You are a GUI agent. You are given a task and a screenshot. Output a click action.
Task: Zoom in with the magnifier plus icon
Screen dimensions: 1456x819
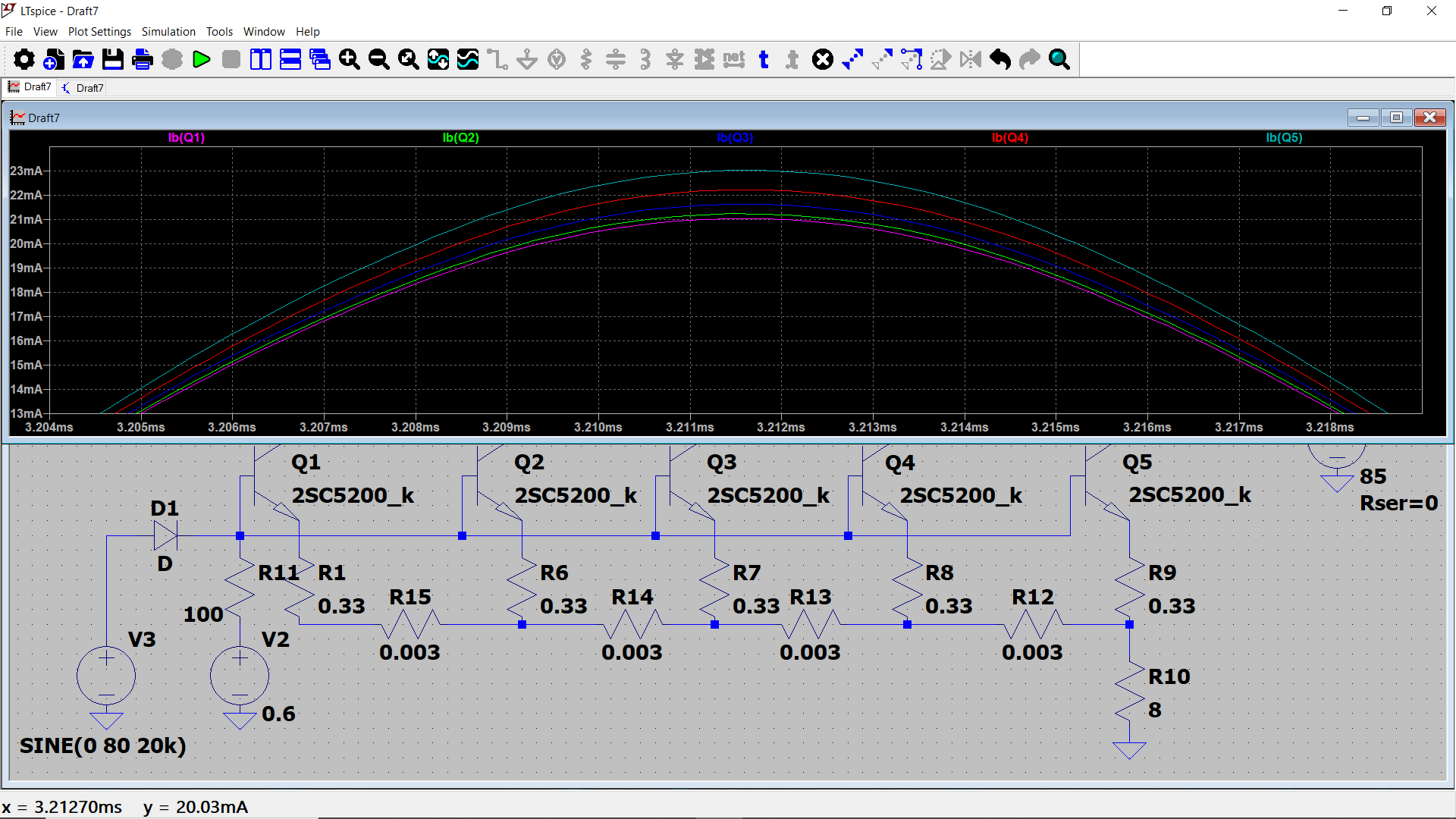coord(349,59)
